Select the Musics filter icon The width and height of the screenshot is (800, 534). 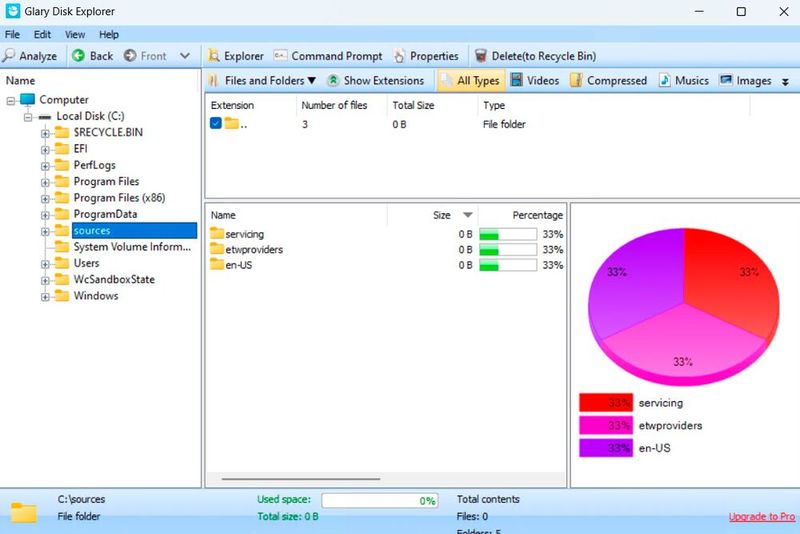pos(664,80)
